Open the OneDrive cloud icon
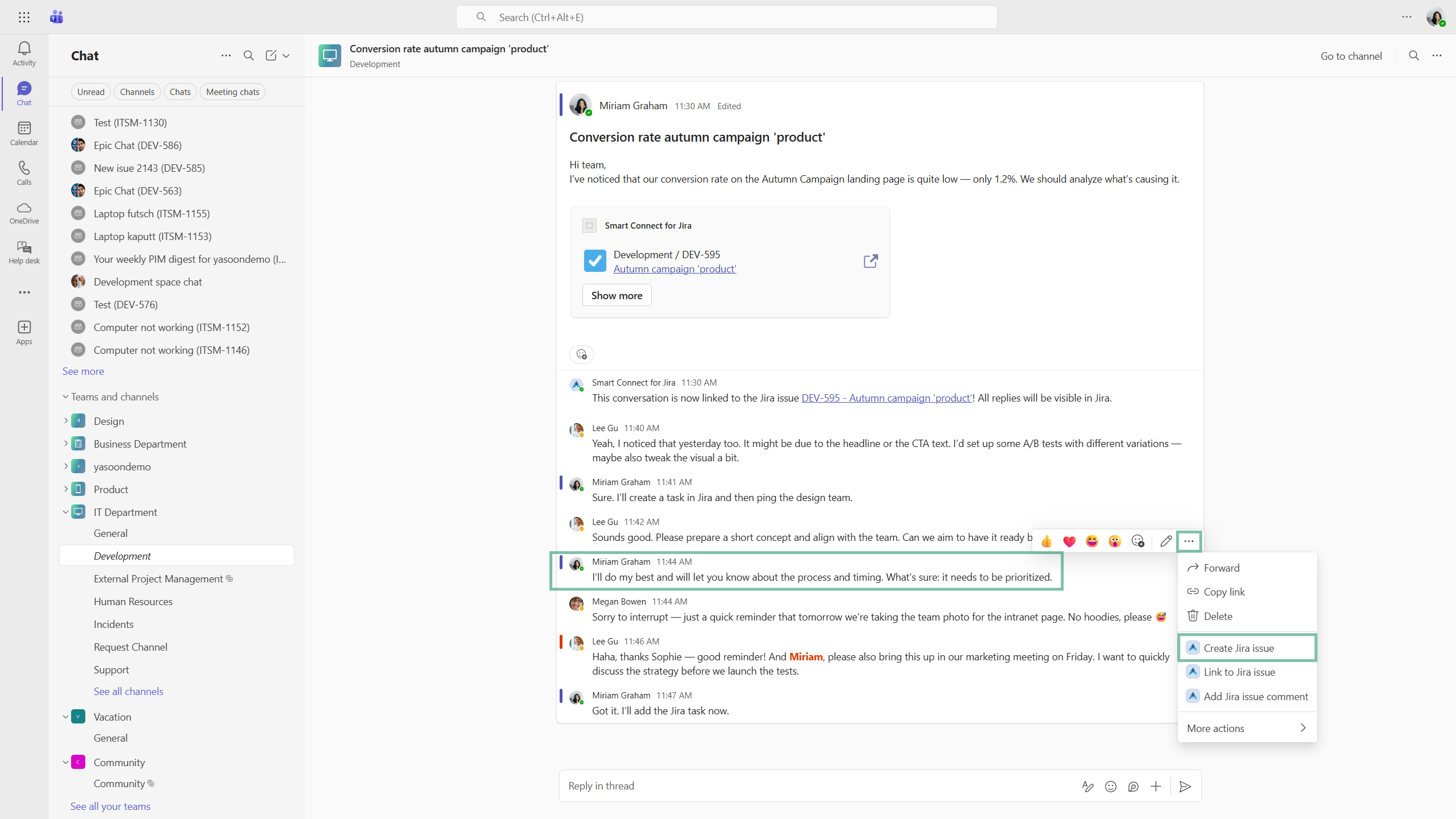Viewport: 1456px width, 819px height. click(x=24, y=213)
